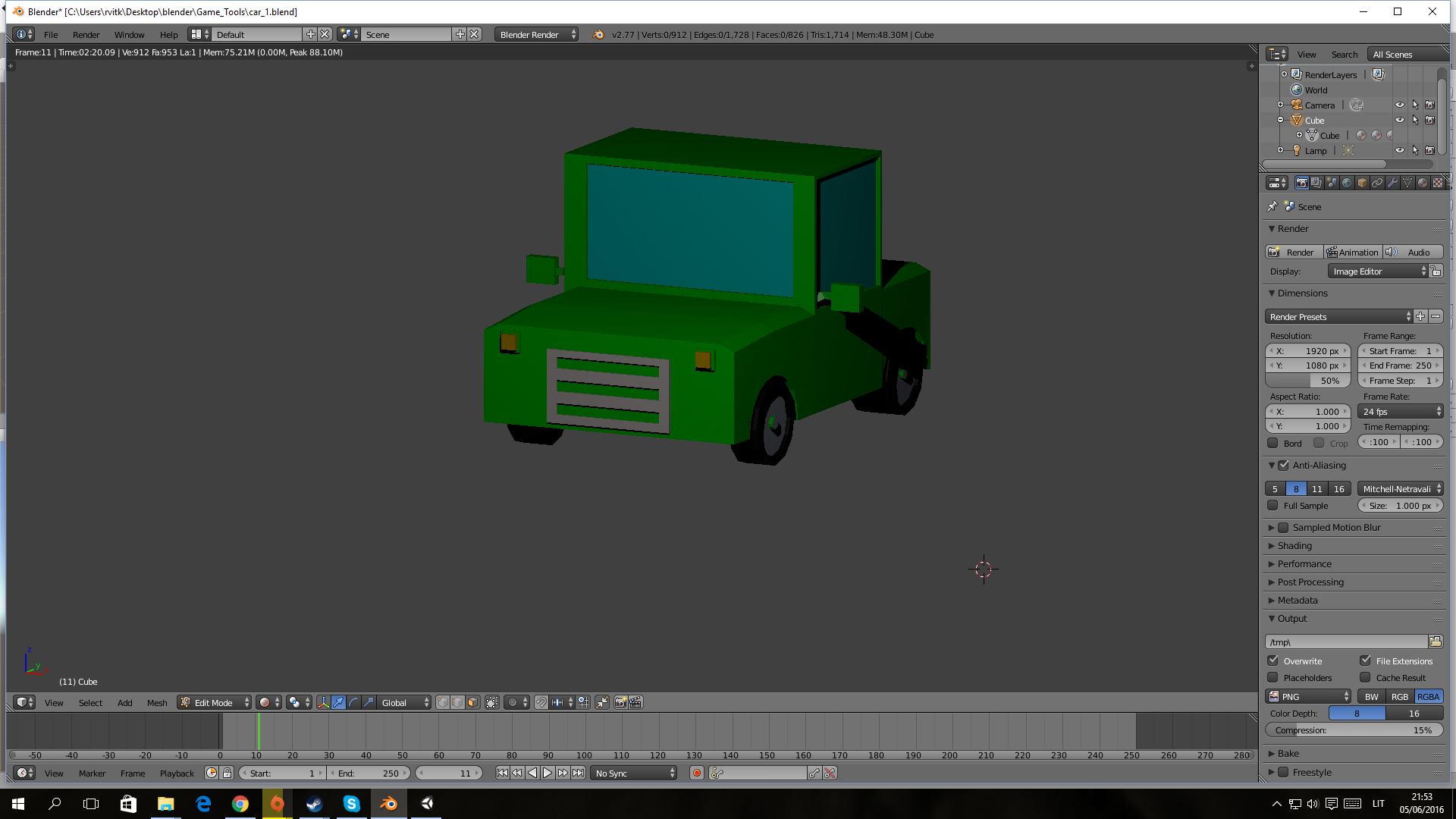
Task: Open the File menu
Action: 51,34
